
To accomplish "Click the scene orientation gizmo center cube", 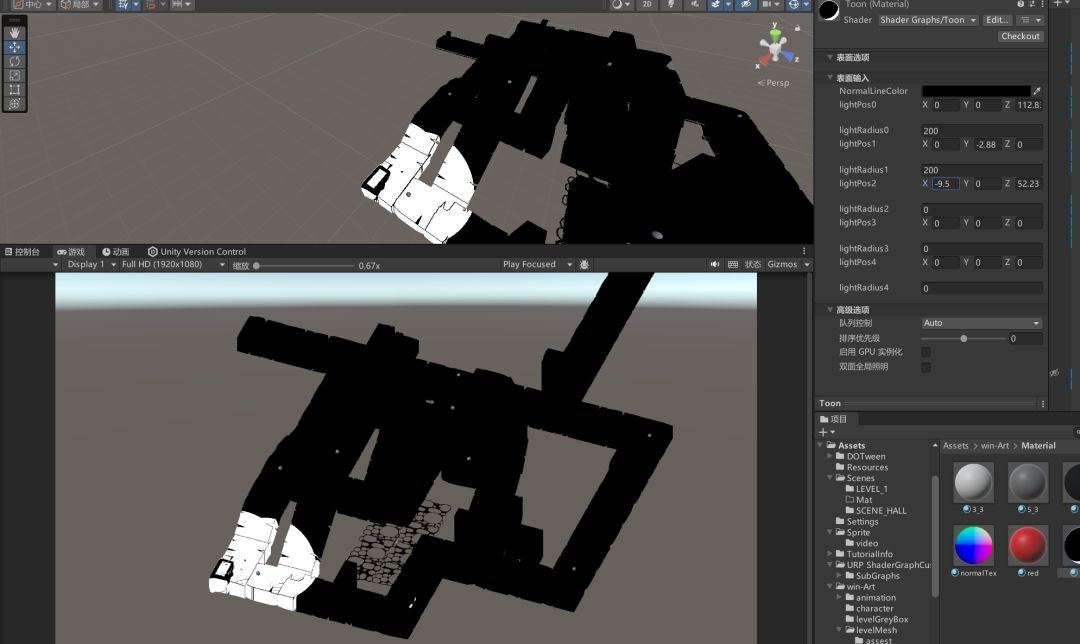I will click(776, 48).
